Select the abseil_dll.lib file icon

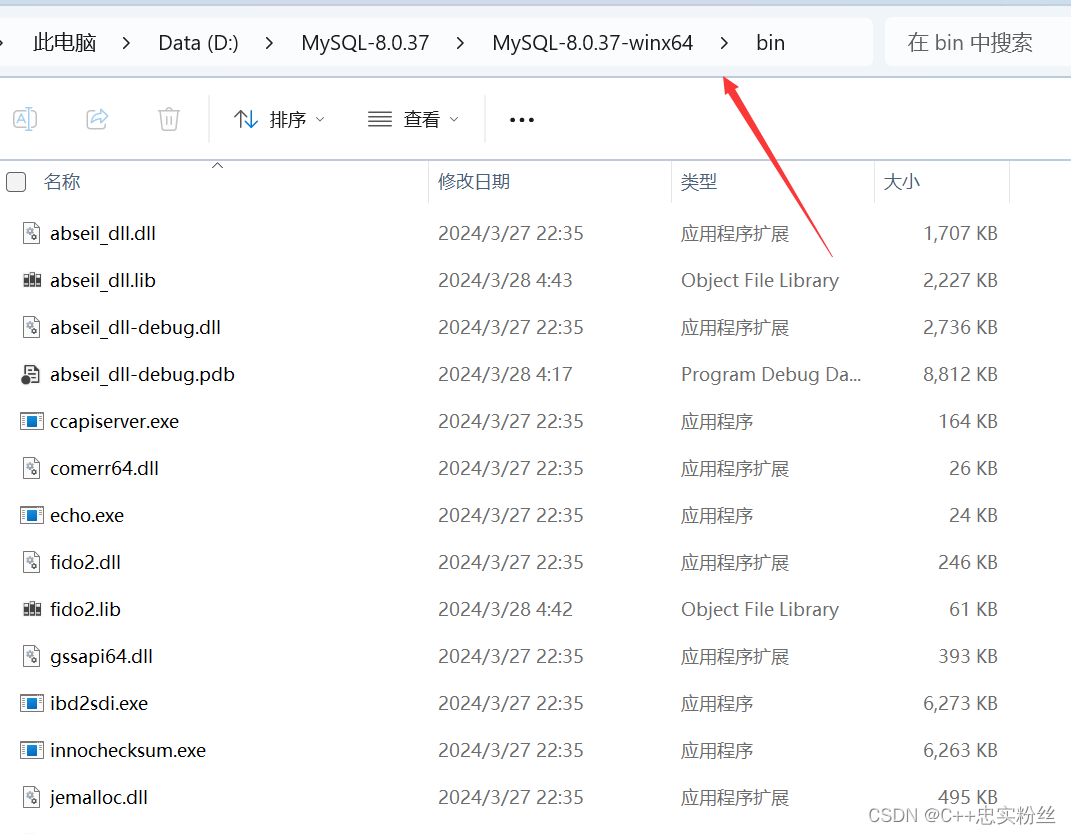tap(31, 280)
